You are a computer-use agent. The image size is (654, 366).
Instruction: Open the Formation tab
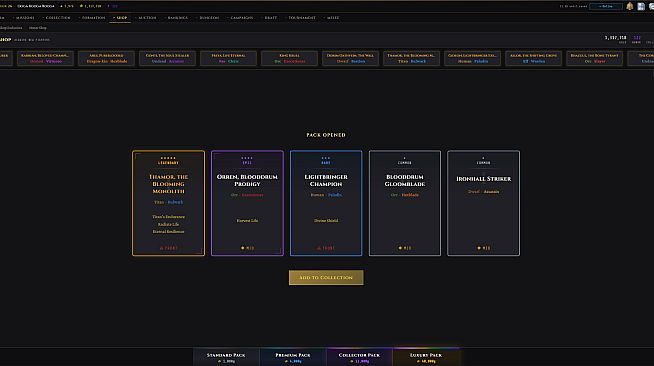(x=92, y=18)
